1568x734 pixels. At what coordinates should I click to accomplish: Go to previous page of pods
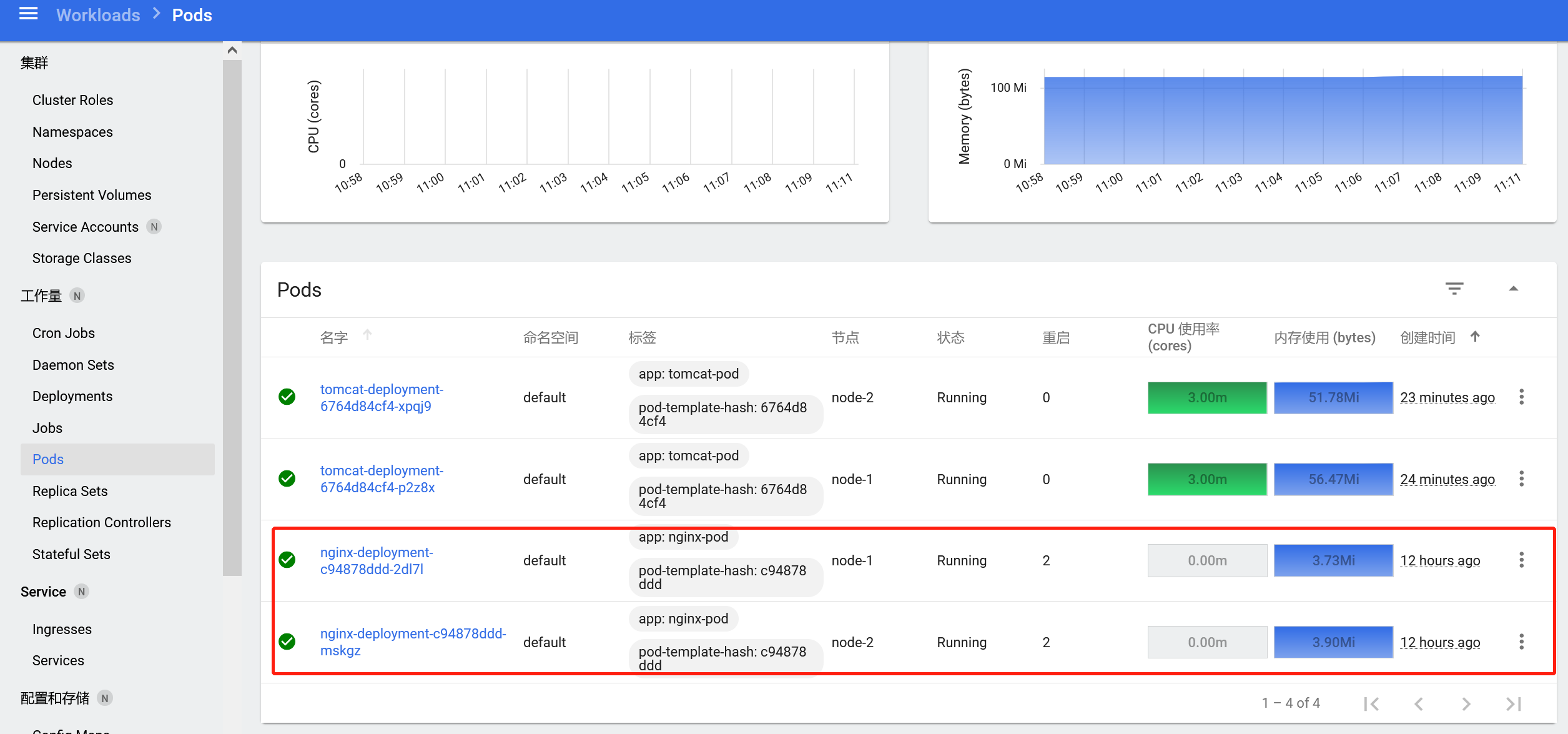pyautogui.click(x=1419, y=704)
